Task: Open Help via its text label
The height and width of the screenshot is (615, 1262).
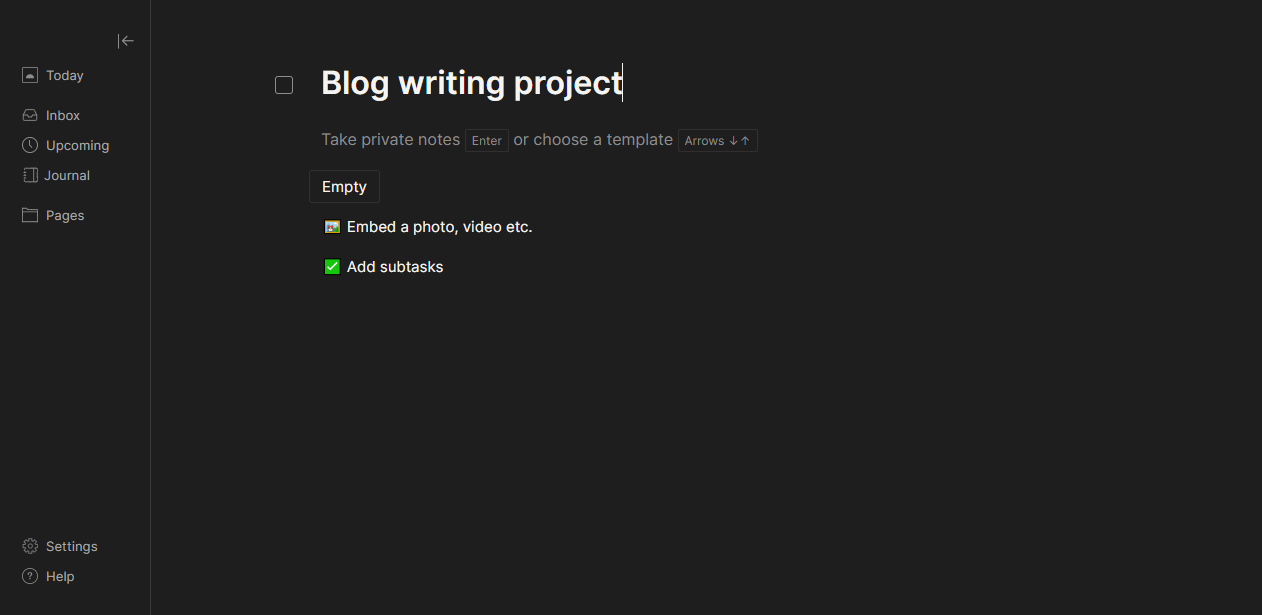Action: click(60, 576)
